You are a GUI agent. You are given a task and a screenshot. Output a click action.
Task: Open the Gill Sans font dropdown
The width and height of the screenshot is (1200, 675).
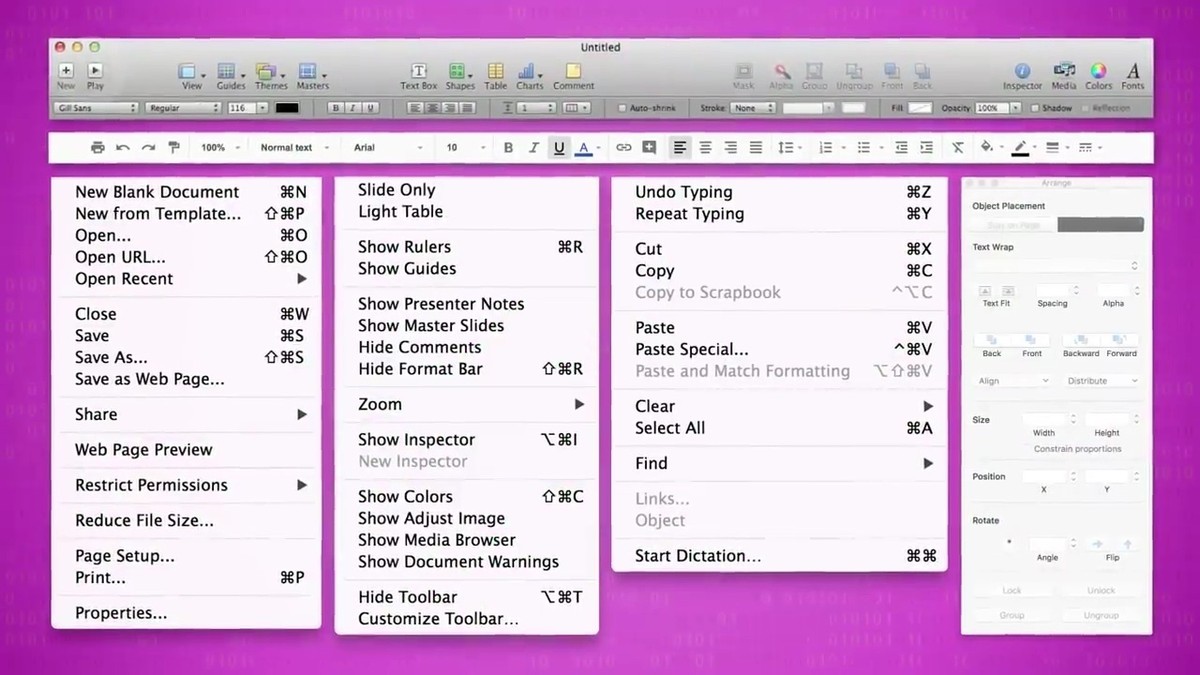point(96,108)
